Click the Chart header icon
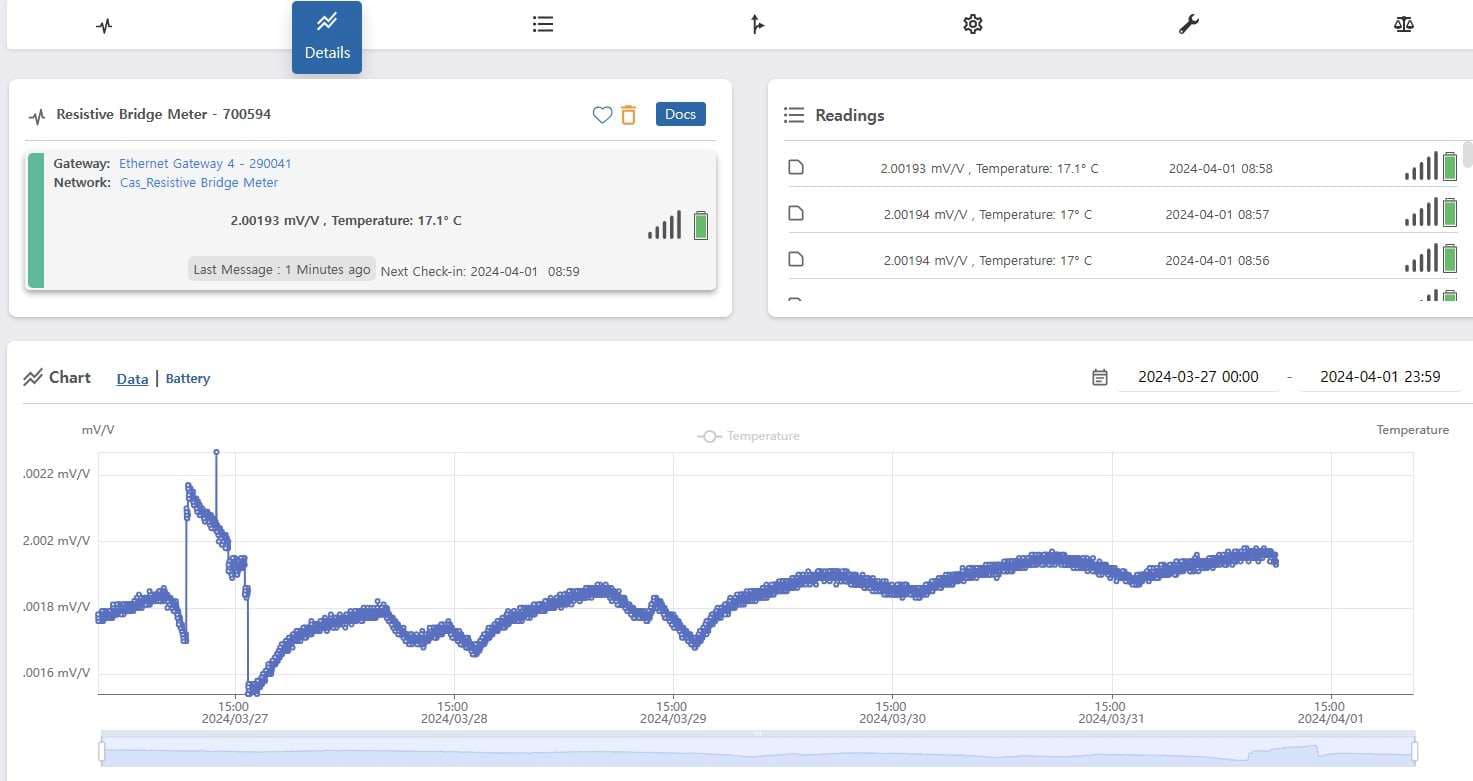The width and height of the screenshot is (1473, 781). (33, 377)
